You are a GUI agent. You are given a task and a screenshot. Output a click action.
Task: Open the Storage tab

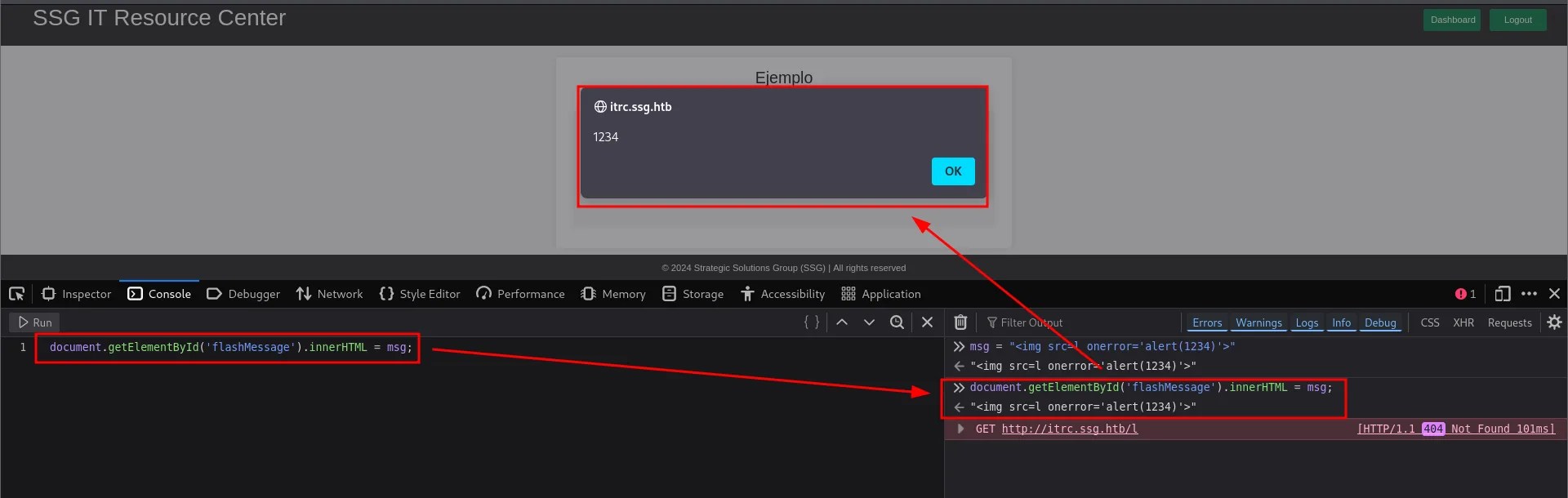tap(693, 294)
